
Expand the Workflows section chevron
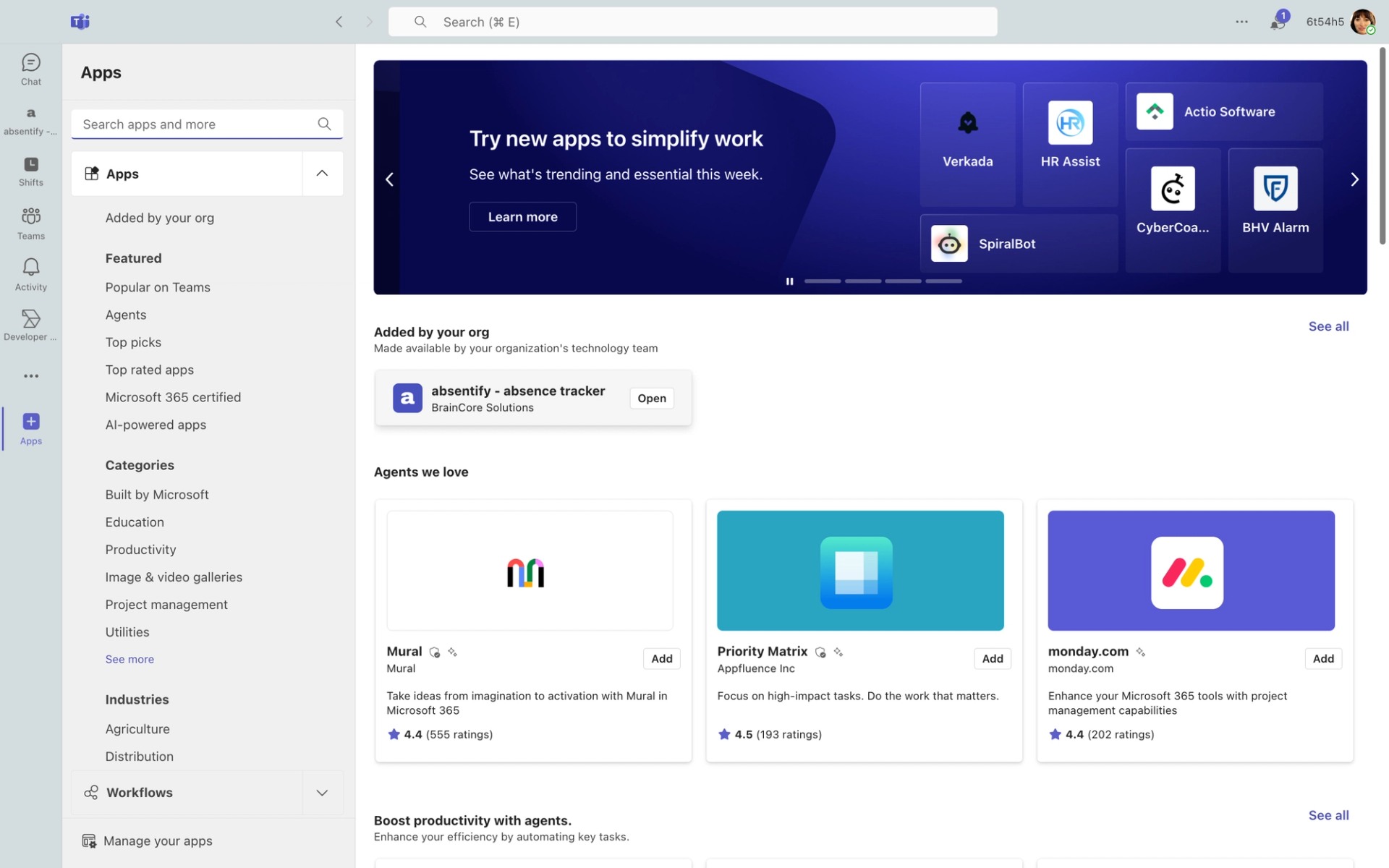[x=322, y=793]
